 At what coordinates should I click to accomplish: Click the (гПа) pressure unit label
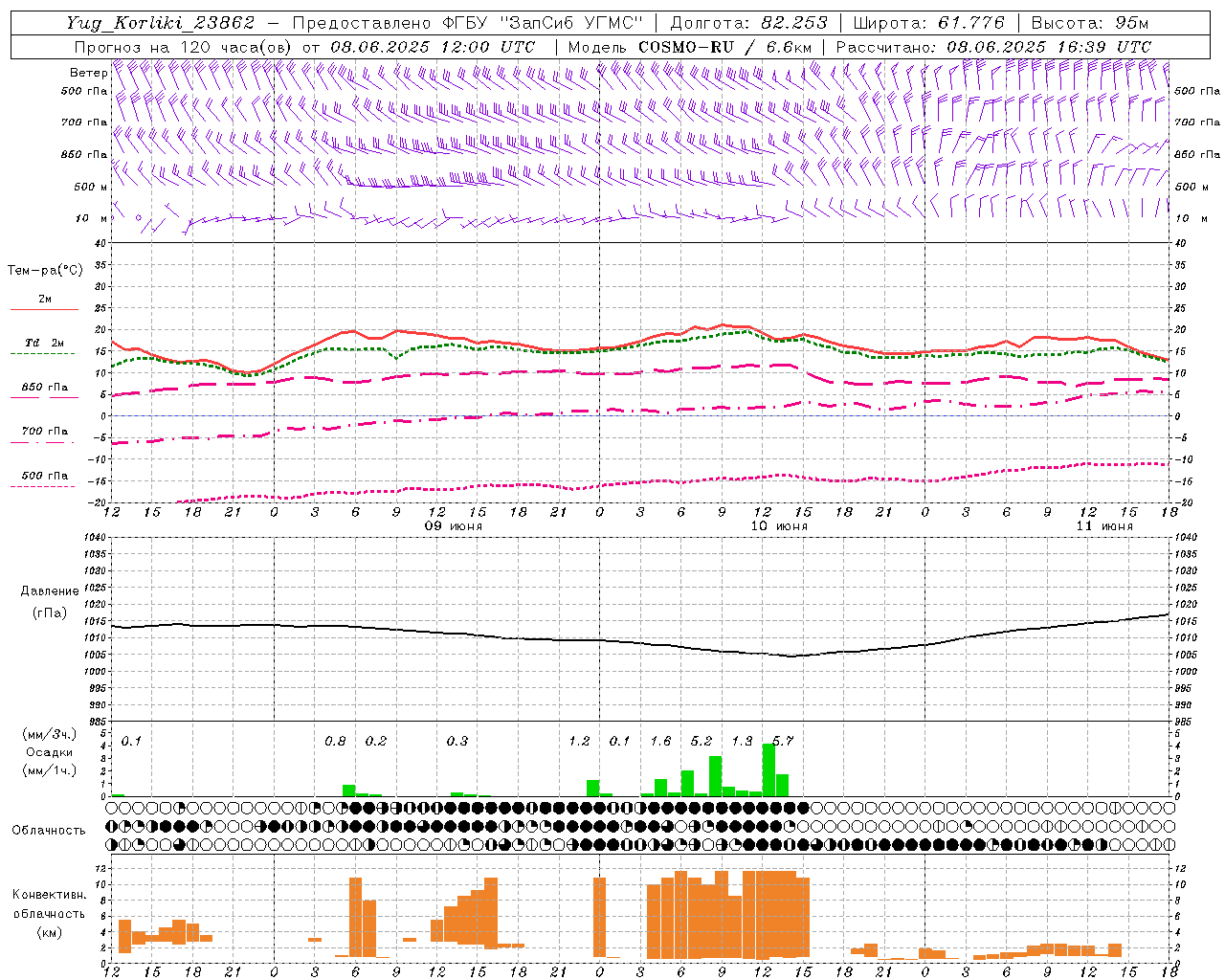point(50,613)
